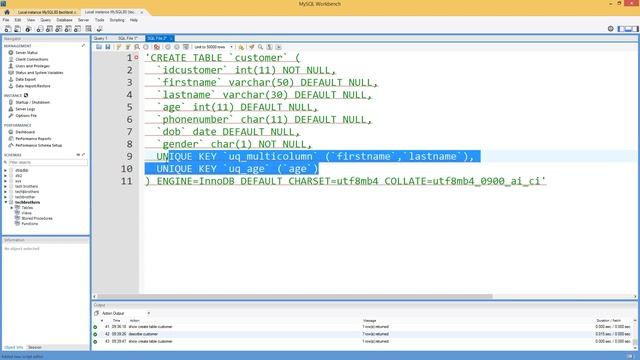Open the Server menu
The width and height of the screenshot is (640, 360).
pyautogui.click(x=83, y=20)
